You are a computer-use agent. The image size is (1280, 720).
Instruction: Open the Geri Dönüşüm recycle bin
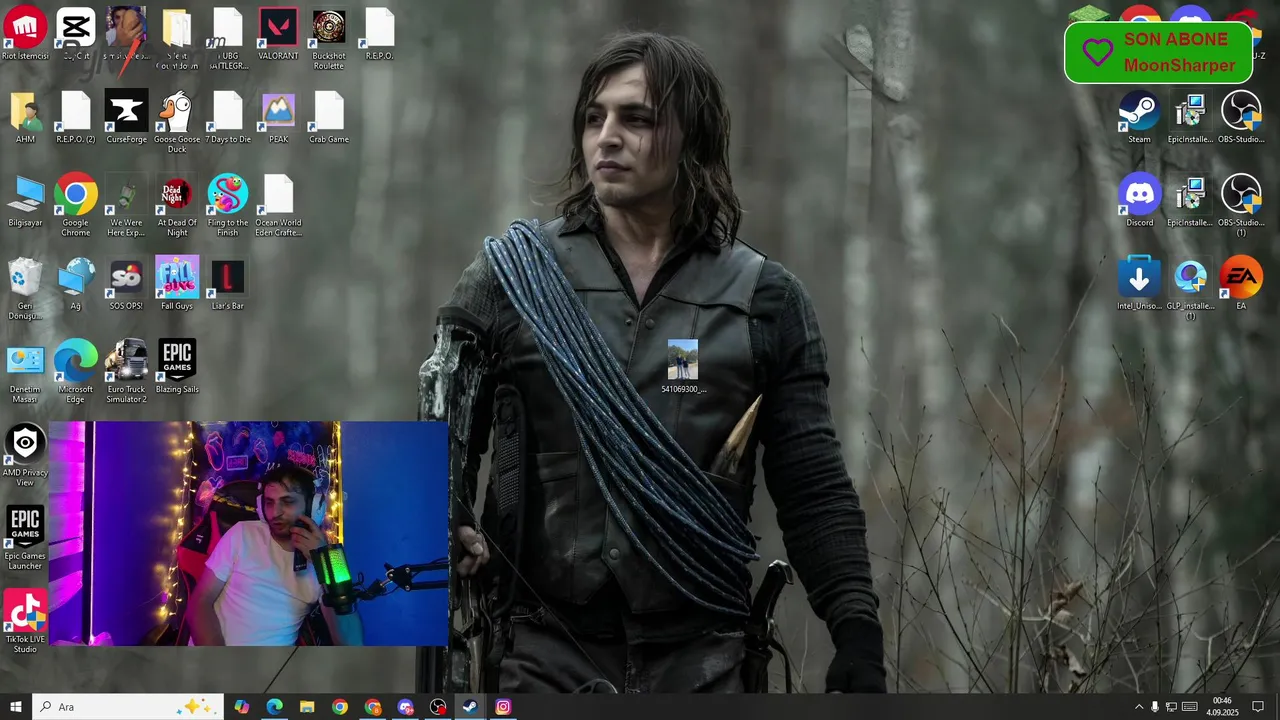(25, 277)
